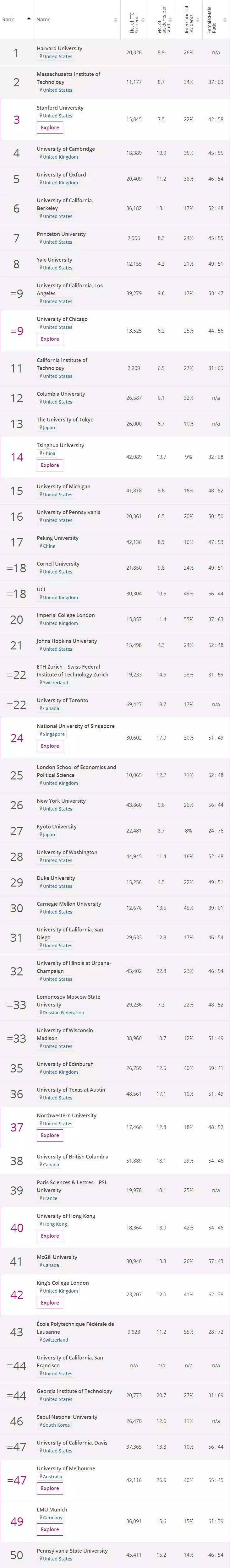230x1568 pixels.
Task: Click the United Kingdom link under UCL
Action: (x=60, y=598)
